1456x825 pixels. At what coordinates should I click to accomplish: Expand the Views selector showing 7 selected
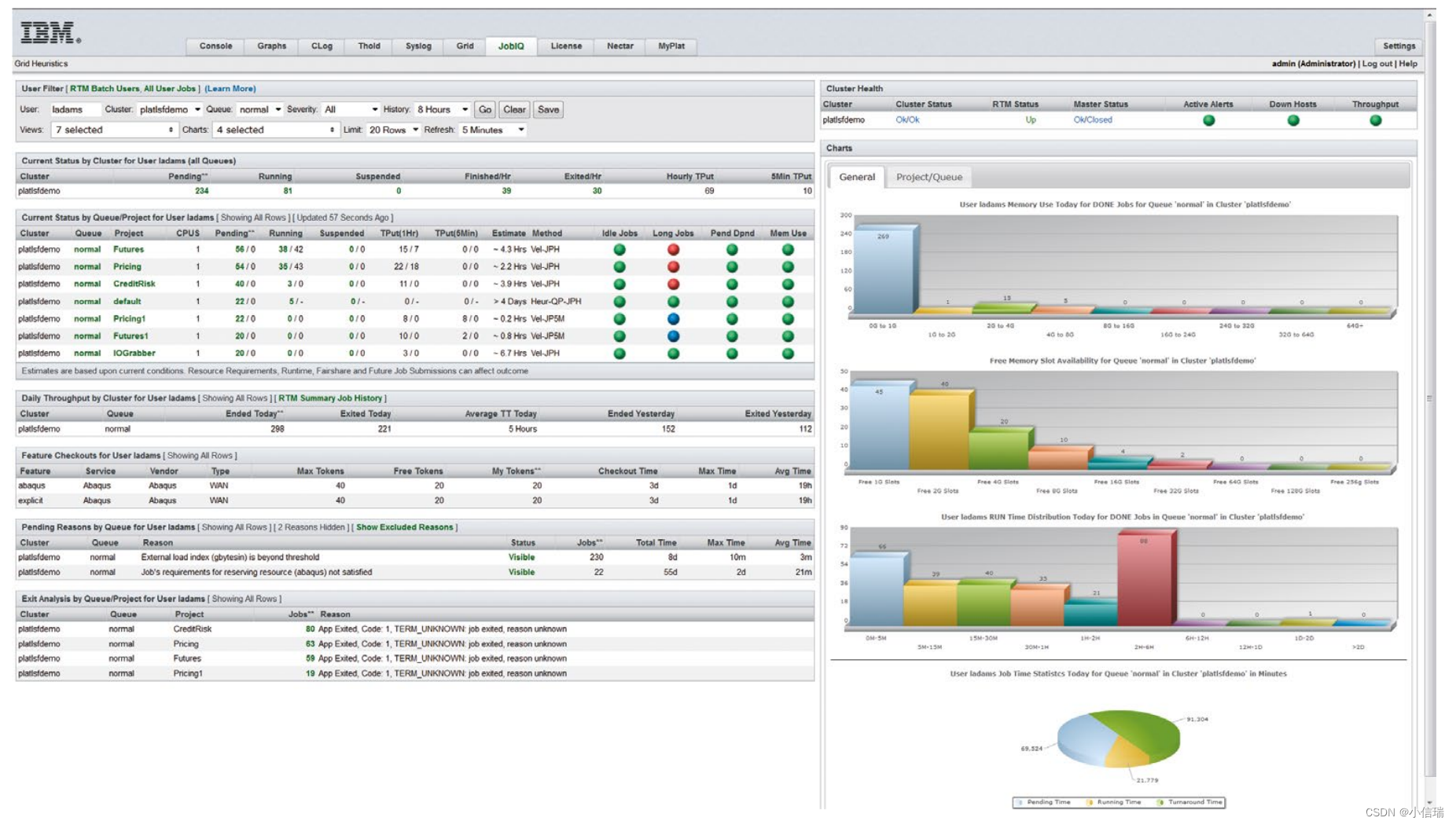point(112,130)
